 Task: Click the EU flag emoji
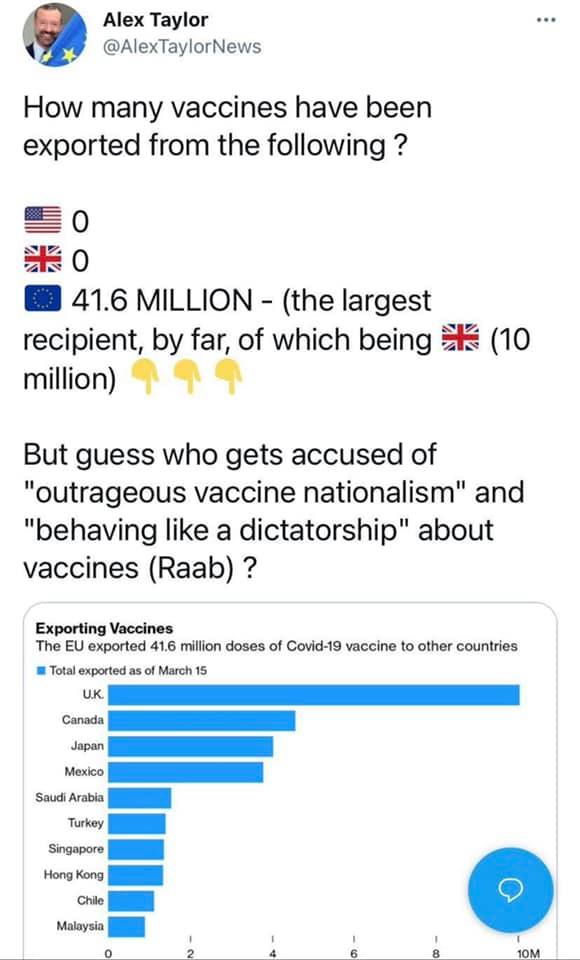click(43, 299)
